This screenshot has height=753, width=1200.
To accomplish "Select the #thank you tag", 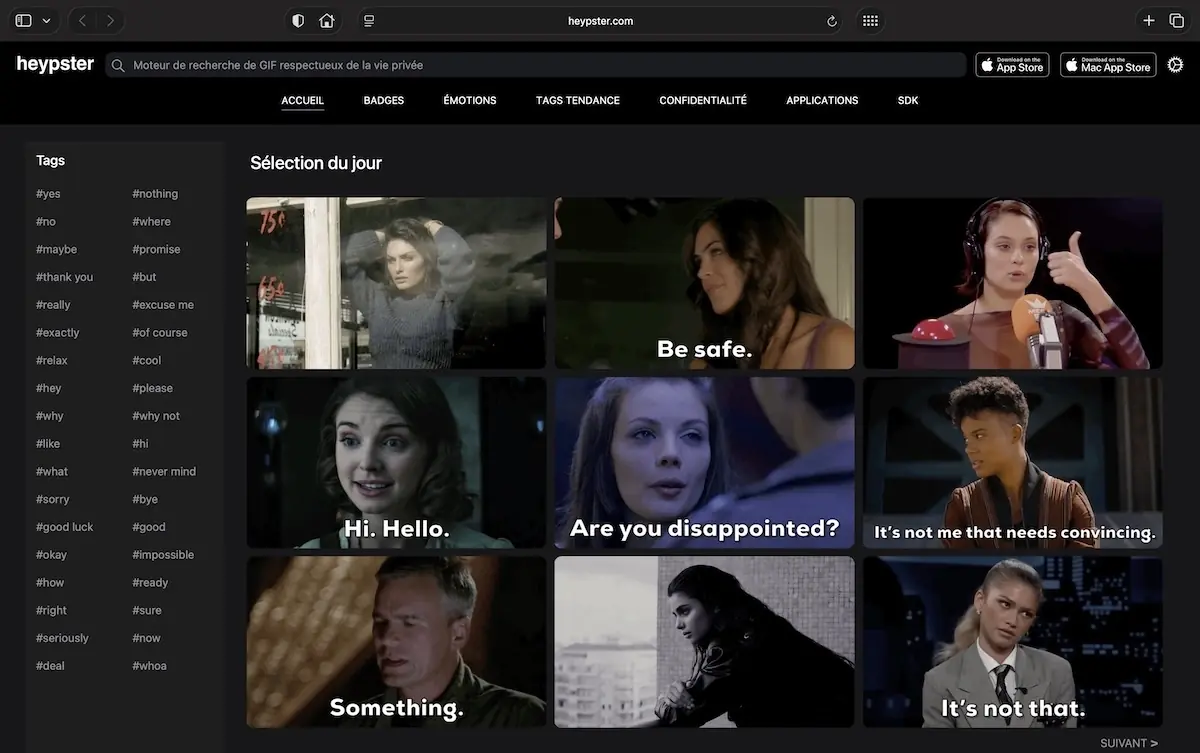I will pyautogui.click(x=64, y=277).
